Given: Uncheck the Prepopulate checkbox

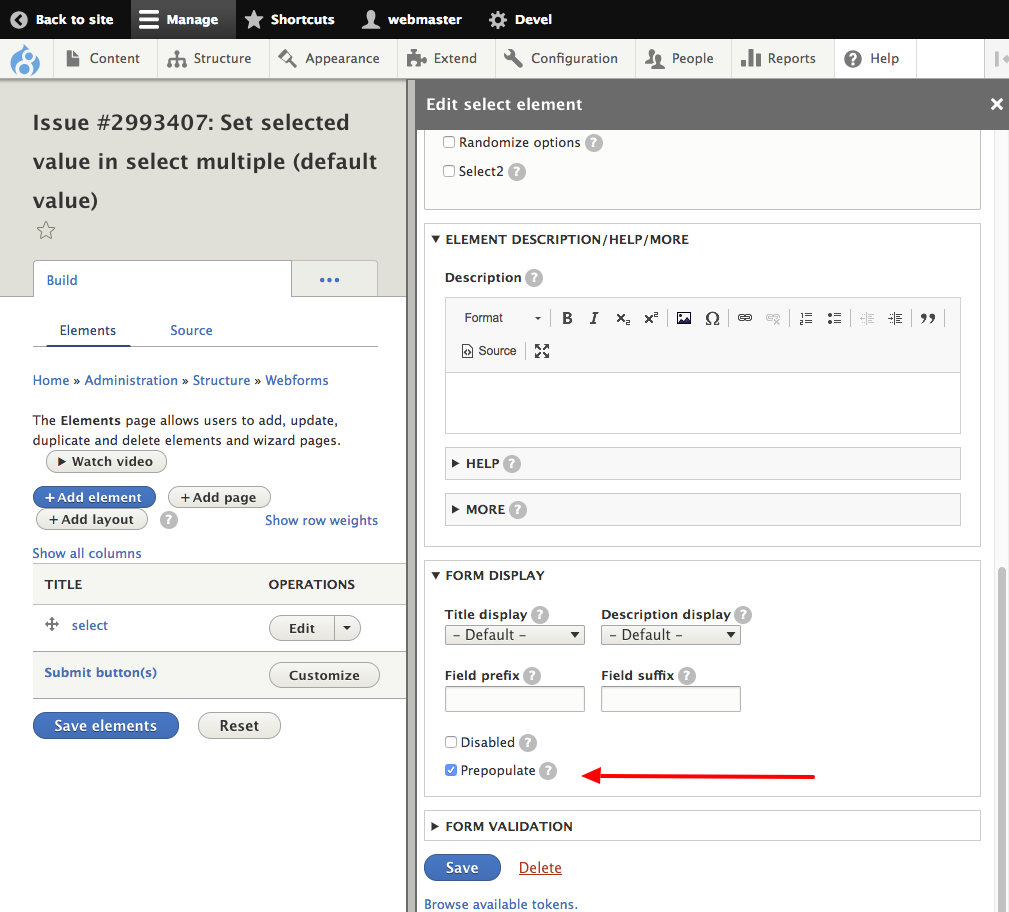Looking at the screenshot, I should click(x=451, y=770).
